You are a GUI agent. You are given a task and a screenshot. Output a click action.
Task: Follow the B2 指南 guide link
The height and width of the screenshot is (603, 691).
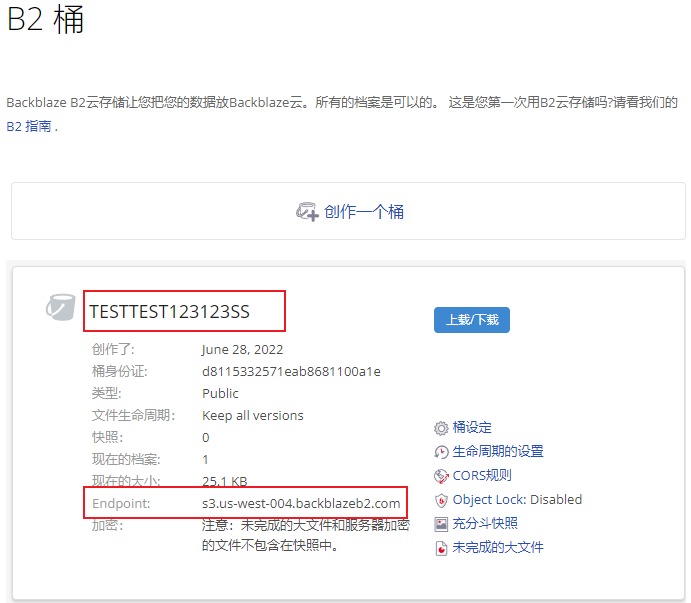pos(29,127)
